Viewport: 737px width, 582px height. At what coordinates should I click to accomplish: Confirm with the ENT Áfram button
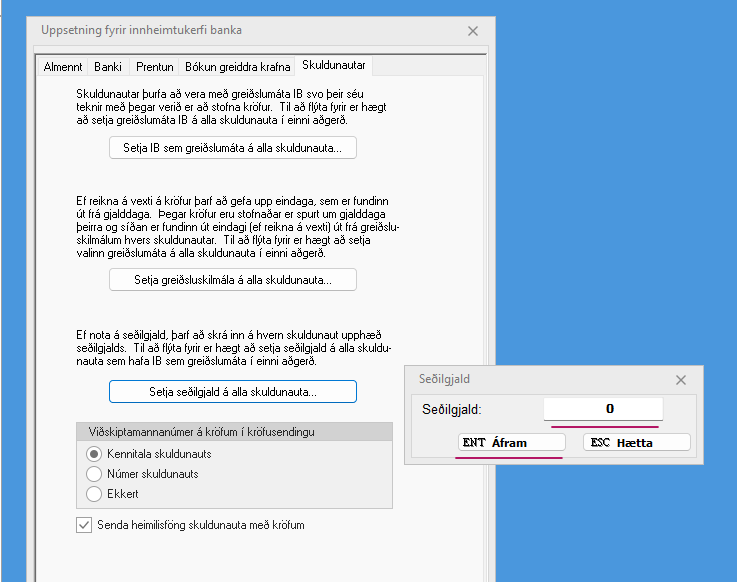pos(509,442)
